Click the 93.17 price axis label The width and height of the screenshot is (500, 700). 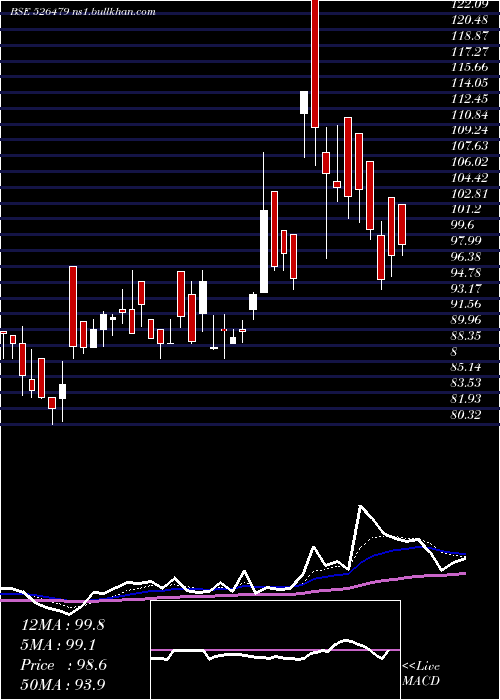[x=465, y=288]
